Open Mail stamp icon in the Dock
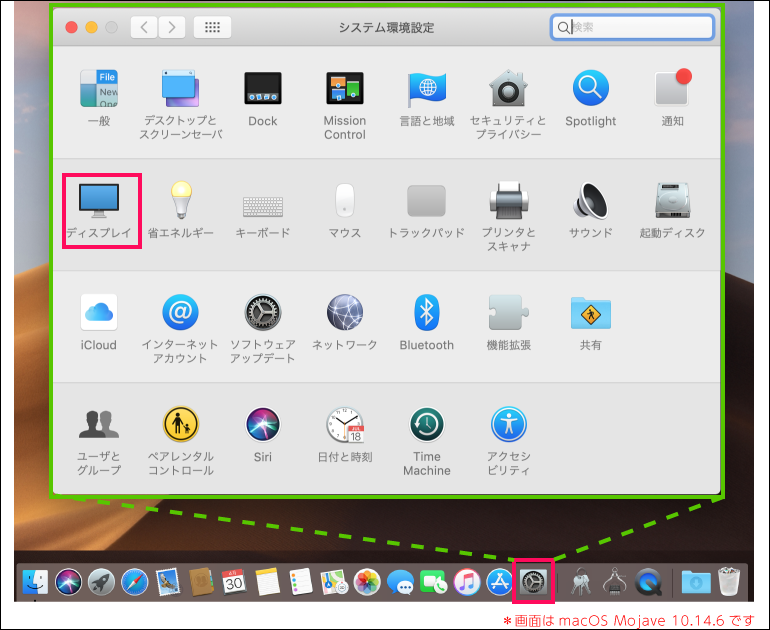770x630 pixels. pyautogui.click(x=168, y=582)
